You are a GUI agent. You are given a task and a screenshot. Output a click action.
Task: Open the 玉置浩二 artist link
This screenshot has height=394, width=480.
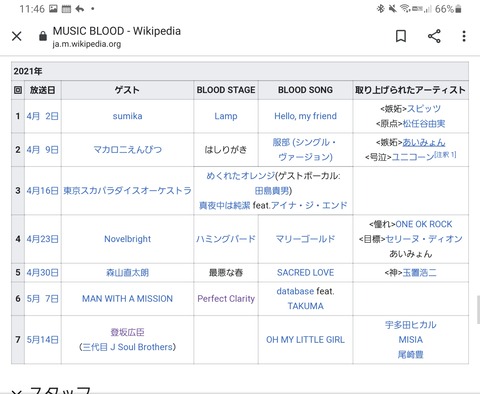pos(419,273)
